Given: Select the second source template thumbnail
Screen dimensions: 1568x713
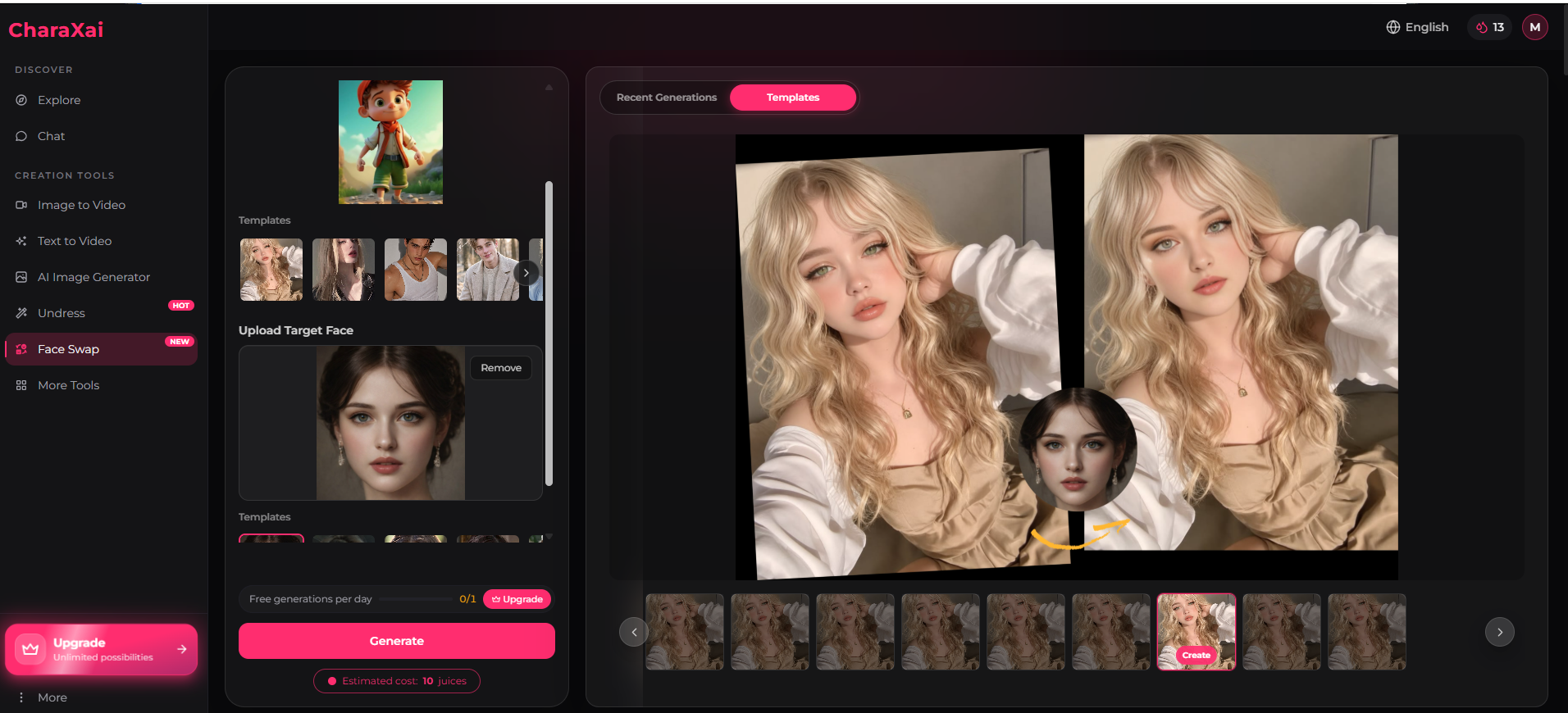Looking at the screenshot, I should pyautogui.click(x=344, y=270).
